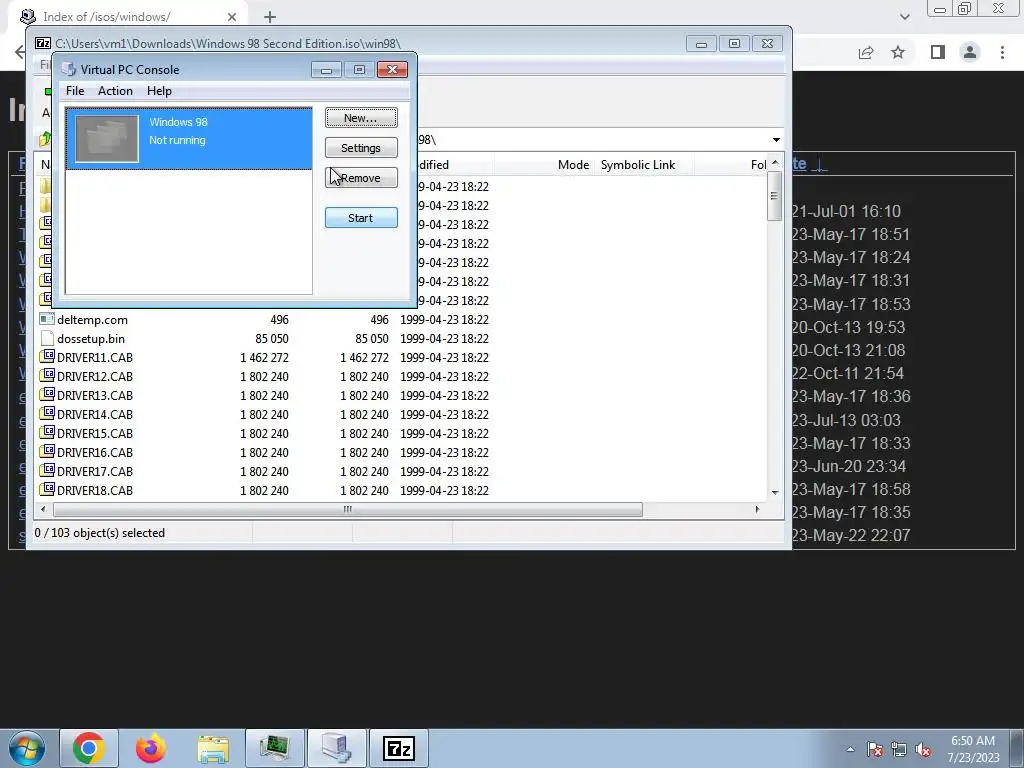Click the Windows 98 VM thumbnail
This screenshot has height=768, width=1024.
pyautogui.click(x=106, y=138)
